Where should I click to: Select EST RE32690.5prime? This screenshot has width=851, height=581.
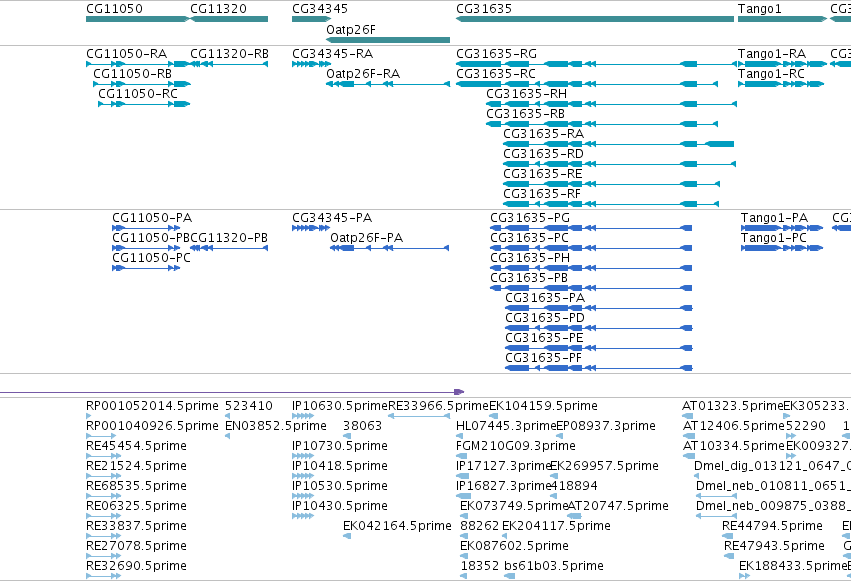136,566
